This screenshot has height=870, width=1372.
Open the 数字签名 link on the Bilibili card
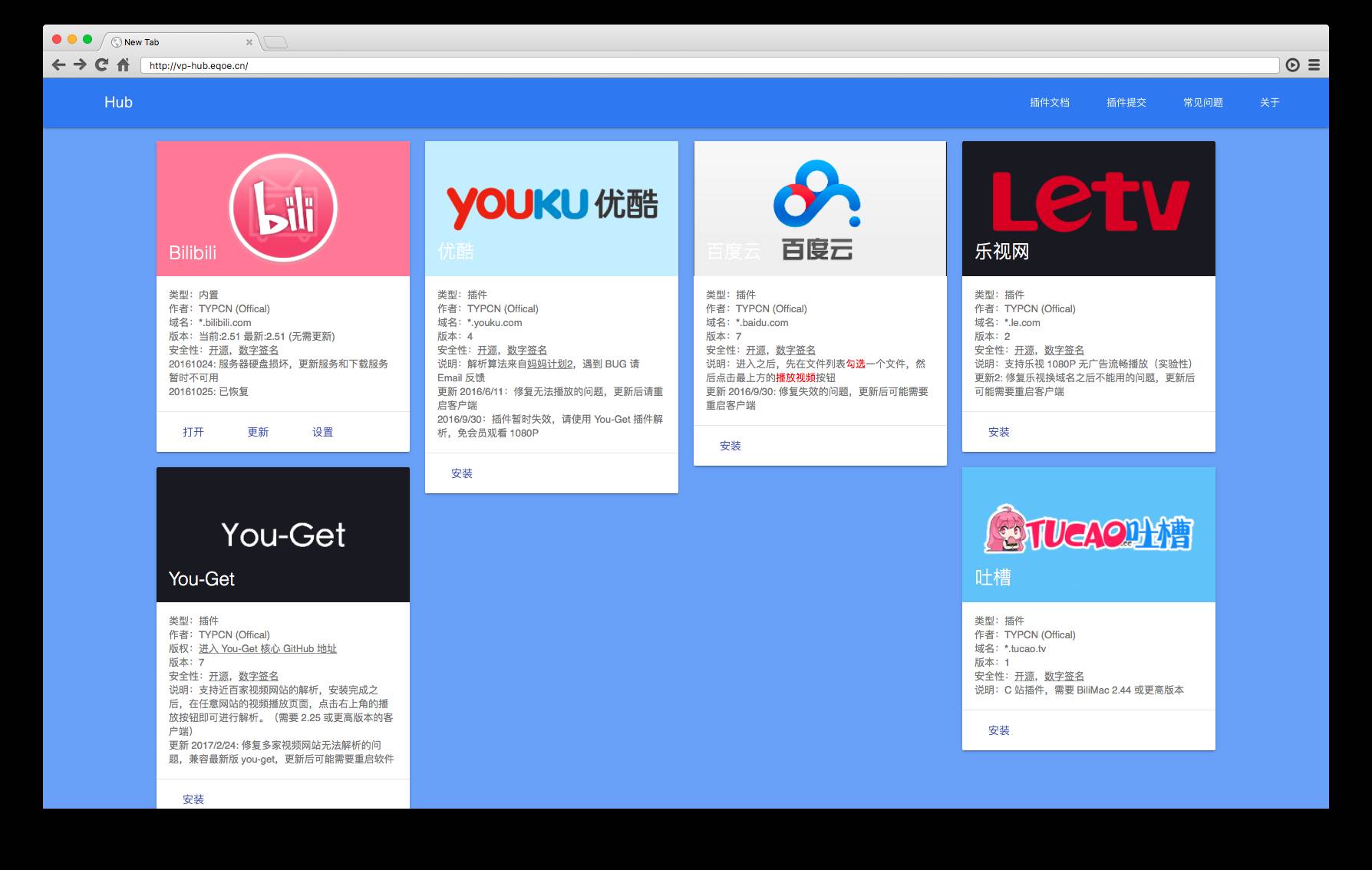tap(259, 351)
